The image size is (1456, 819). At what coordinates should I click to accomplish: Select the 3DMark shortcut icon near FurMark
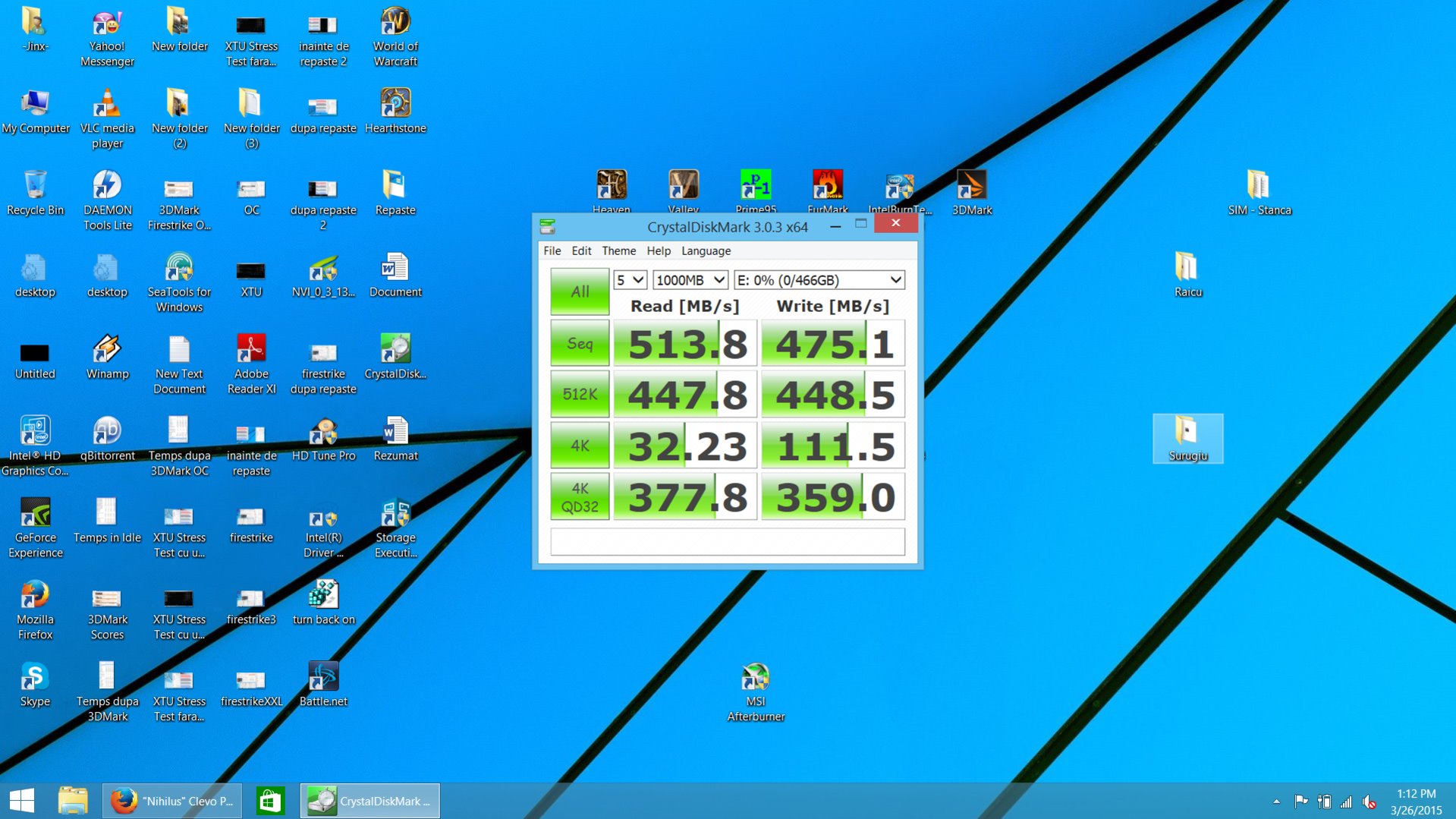click(x=972, y=193)
